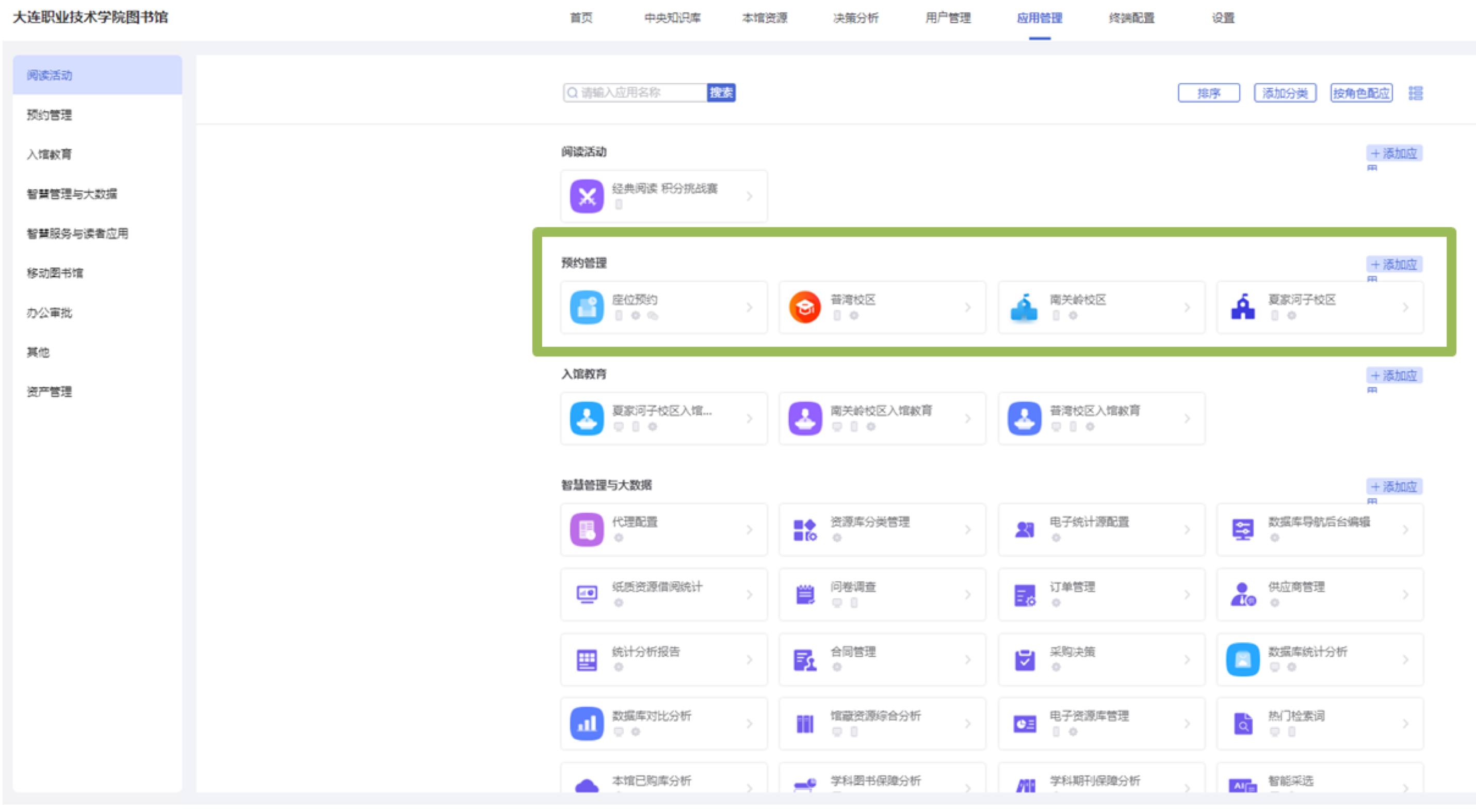Click the 数据库统计分析 blue icon
The width and height of the screenshot is (1476, 812).
(x=1242, y=660)
